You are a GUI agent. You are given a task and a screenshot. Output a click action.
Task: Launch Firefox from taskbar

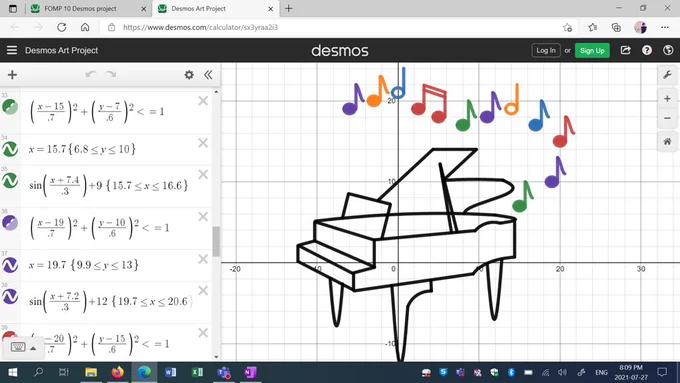click(x=118, y=372)
